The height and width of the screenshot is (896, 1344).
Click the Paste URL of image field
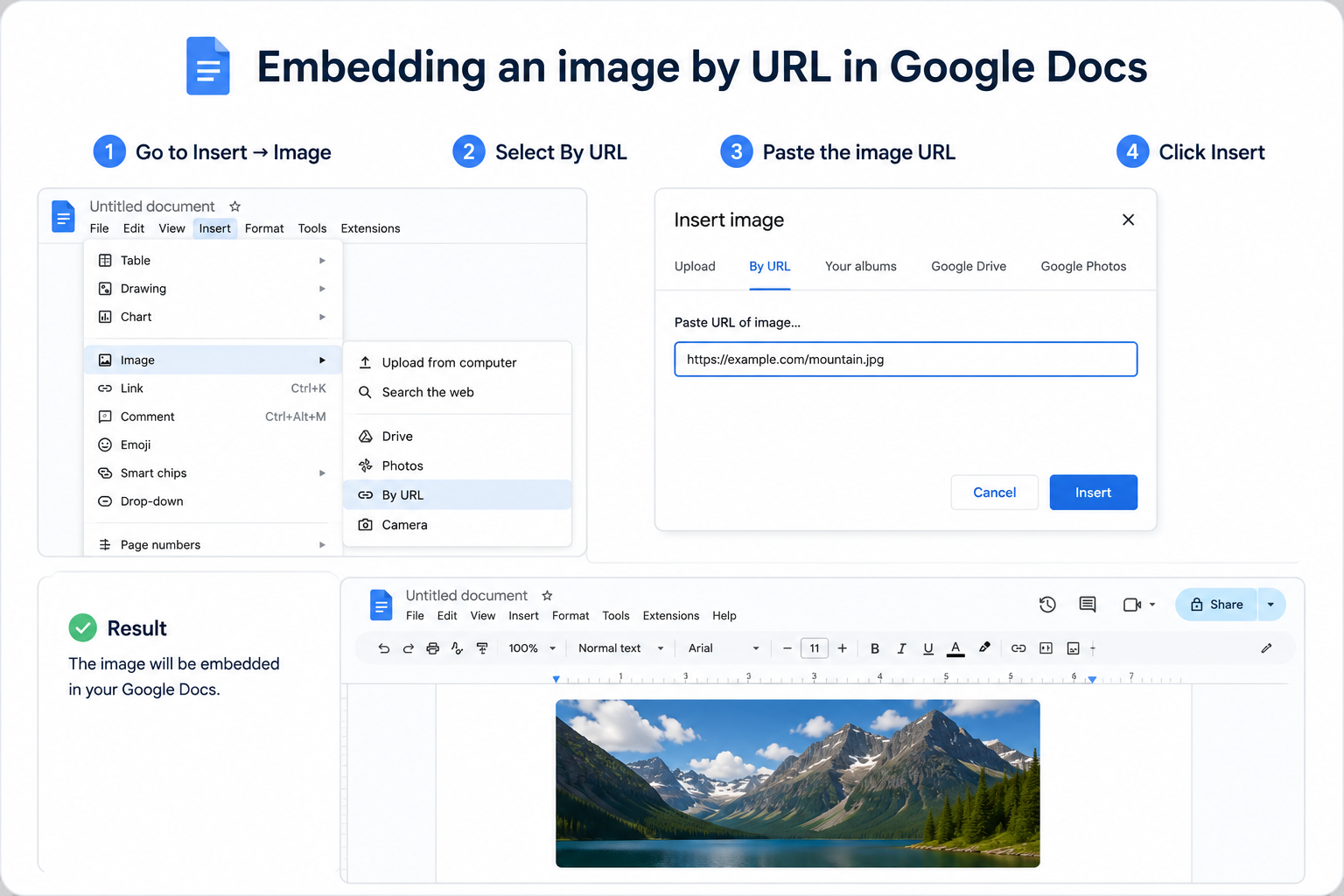(906, 360)
